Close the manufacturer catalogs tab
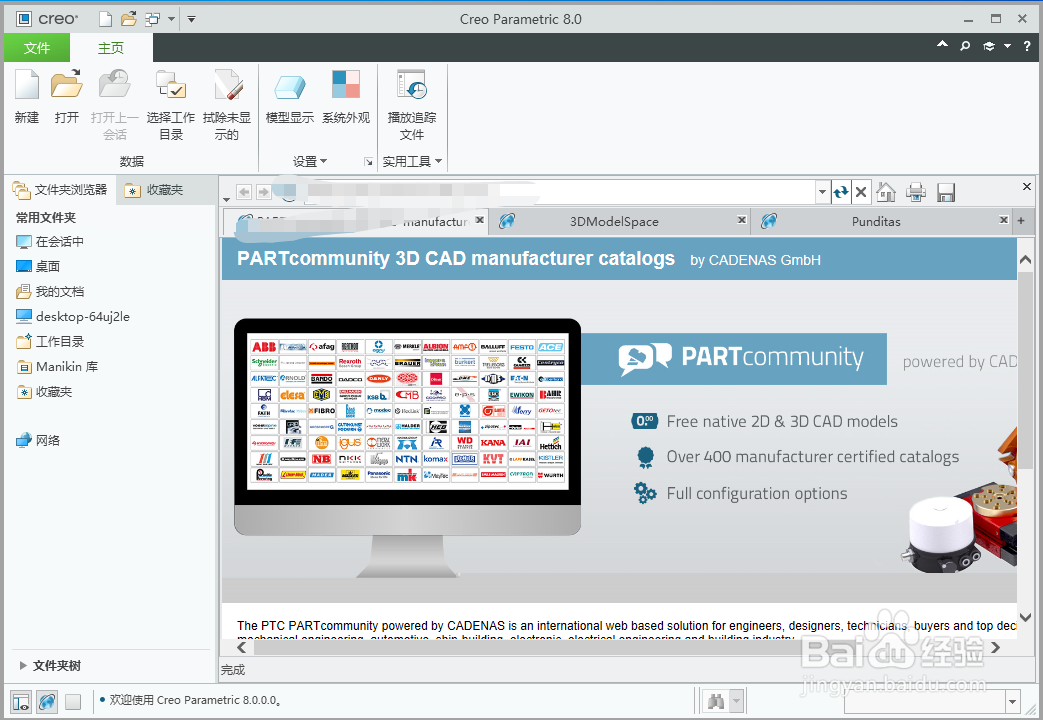This screenshot has width=1043, height=720. [480, 220]
